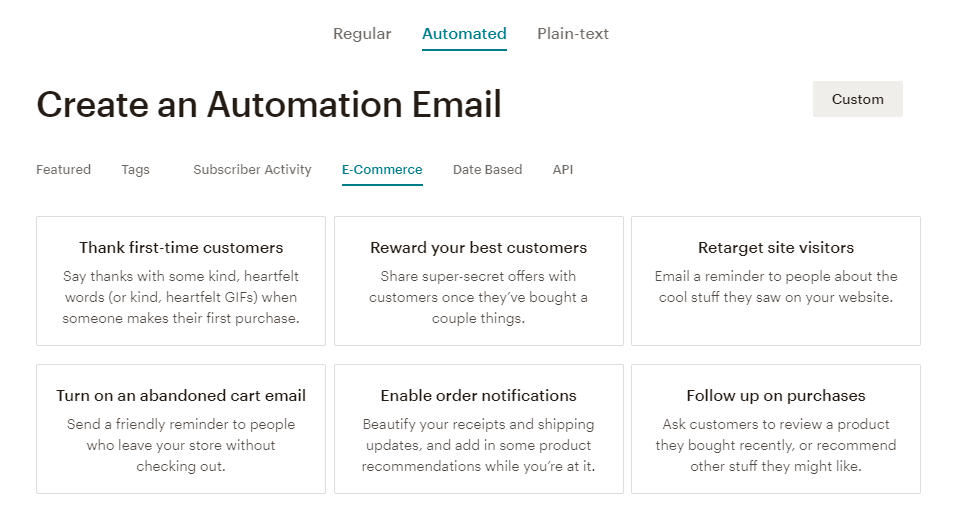Select the Retarget site visitors title
This screenshot has width=960, height=509.
[776, 248]
